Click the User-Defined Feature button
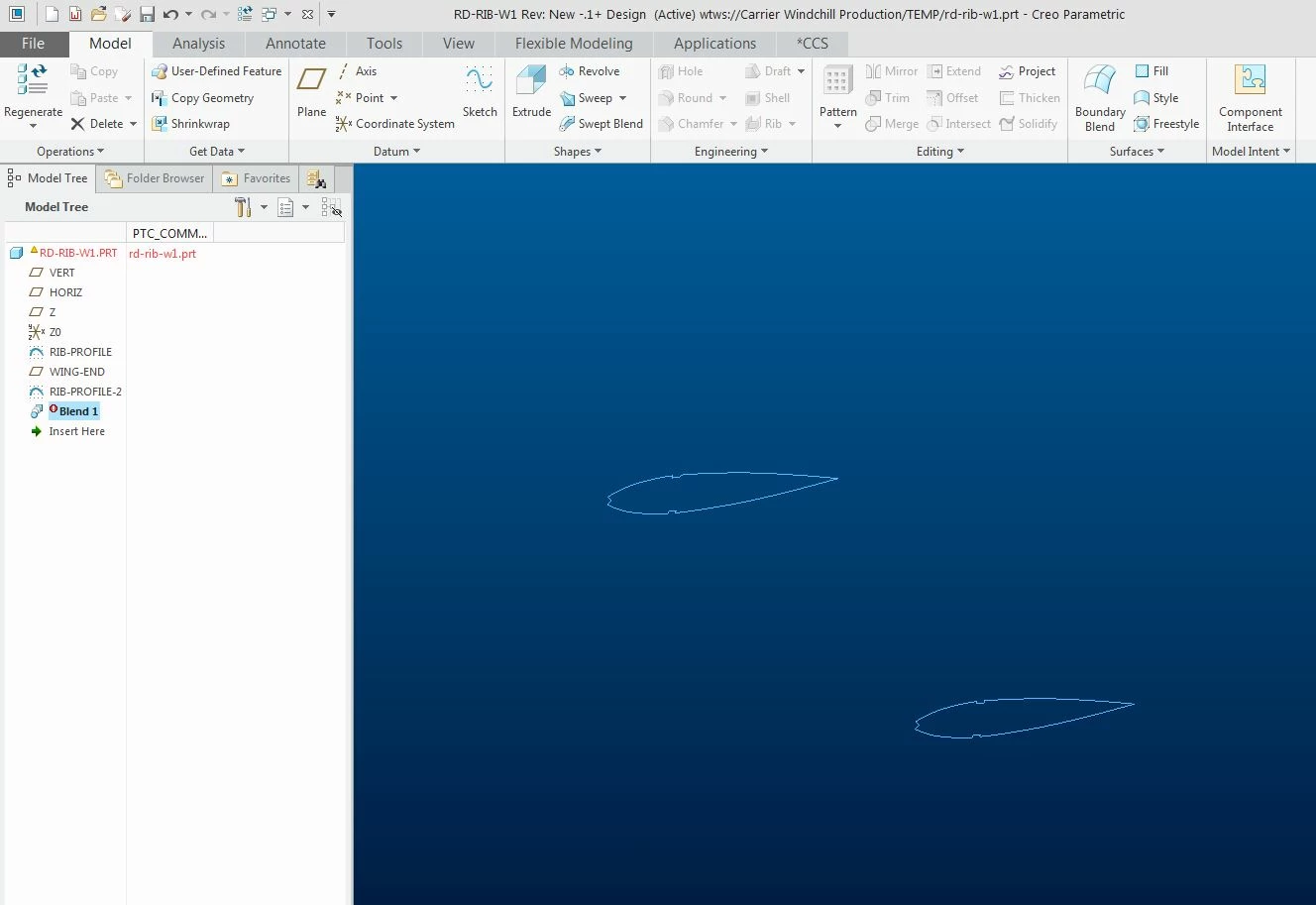The height and width of the screenshot is (905, 1316). 216,71
